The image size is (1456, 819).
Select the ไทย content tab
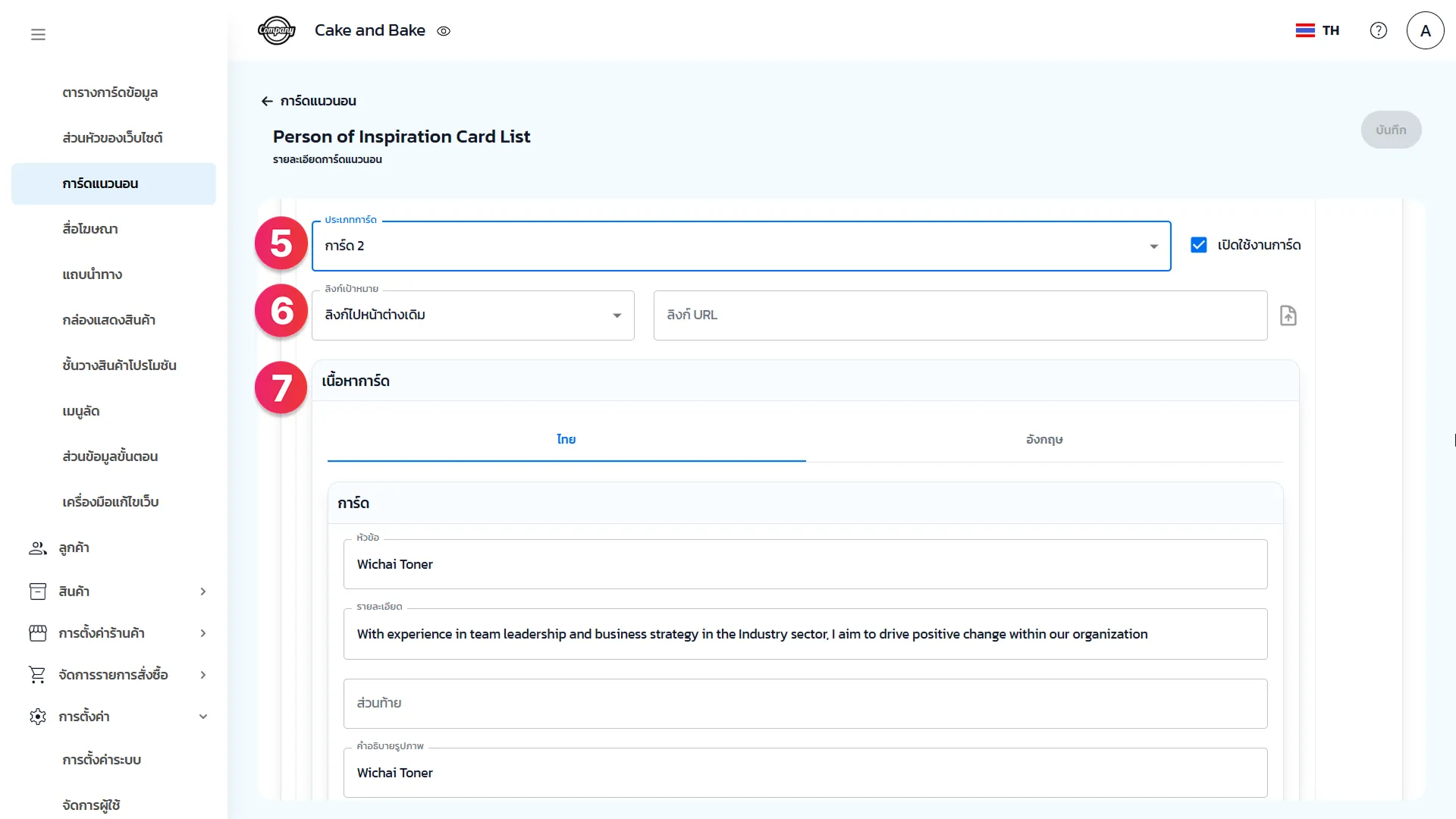coord(566,440)
